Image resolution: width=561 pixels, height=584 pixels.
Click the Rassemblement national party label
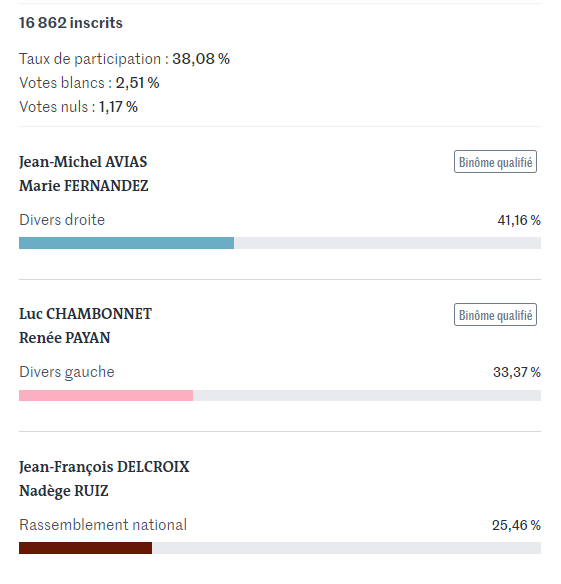[103, 525]
